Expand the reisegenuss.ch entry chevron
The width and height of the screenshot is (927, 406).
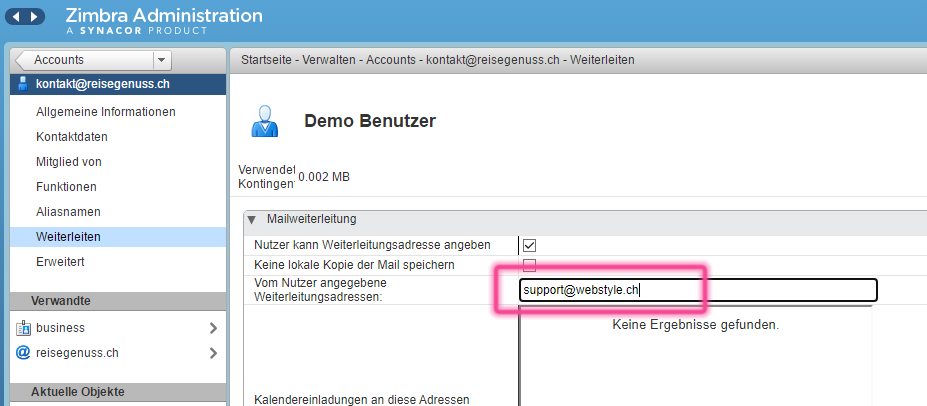[213, 353]
